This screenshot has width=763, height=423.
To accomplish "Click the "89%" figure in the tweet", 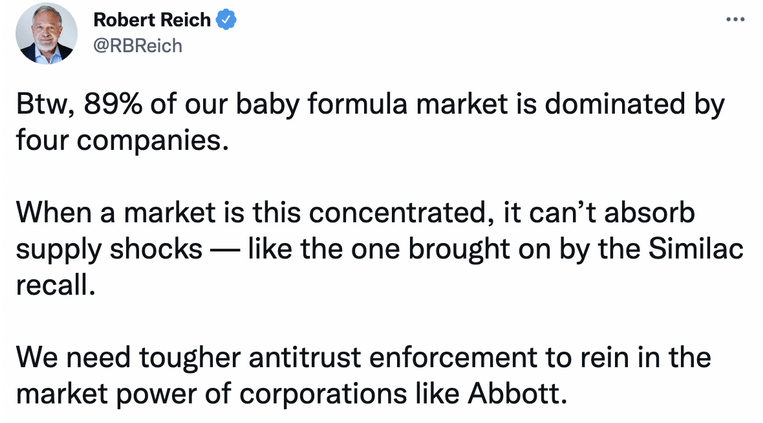I will (113, 104).
